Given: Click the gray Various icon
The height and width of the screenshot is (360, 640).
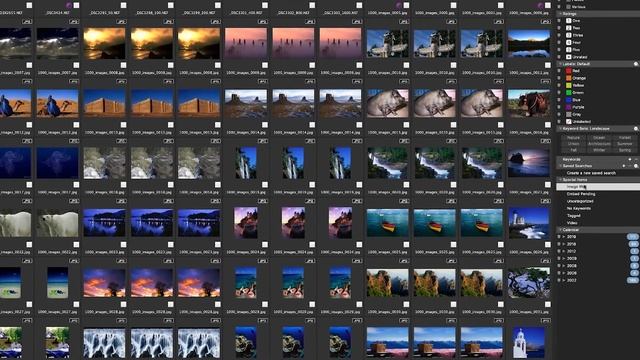Looking at the screenshot, I should tap(569, 7).
